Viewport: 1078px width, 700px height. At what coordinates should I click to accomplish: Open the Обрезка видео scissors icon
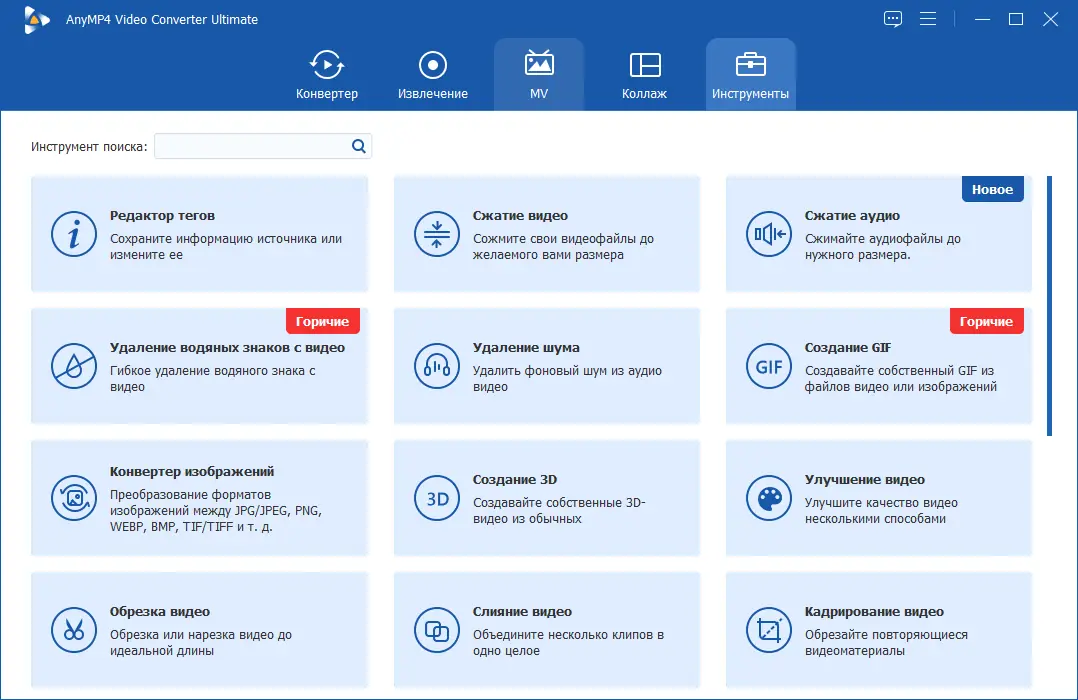tap(74, 630)
